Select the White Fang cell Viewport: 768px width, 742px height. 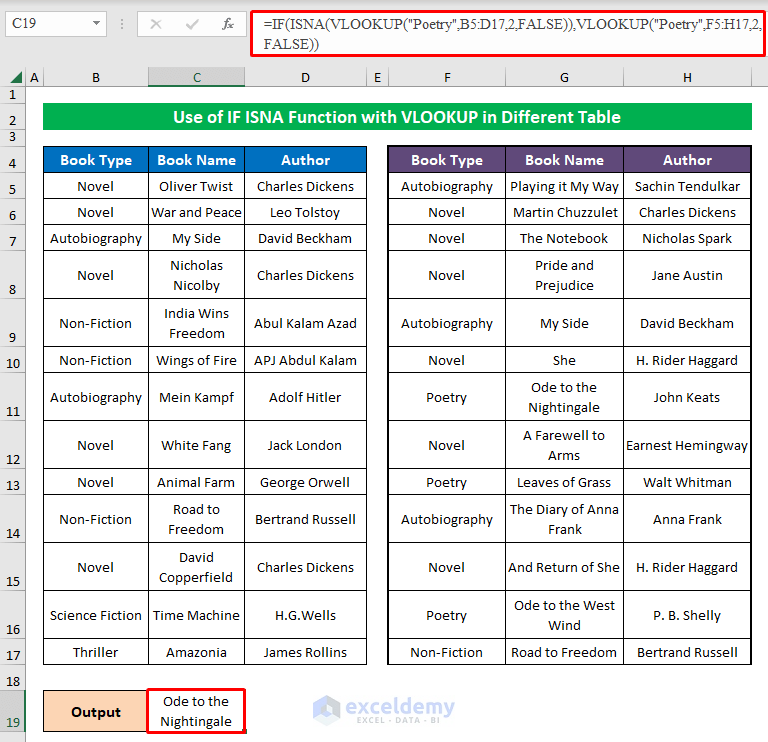[196, 445]
